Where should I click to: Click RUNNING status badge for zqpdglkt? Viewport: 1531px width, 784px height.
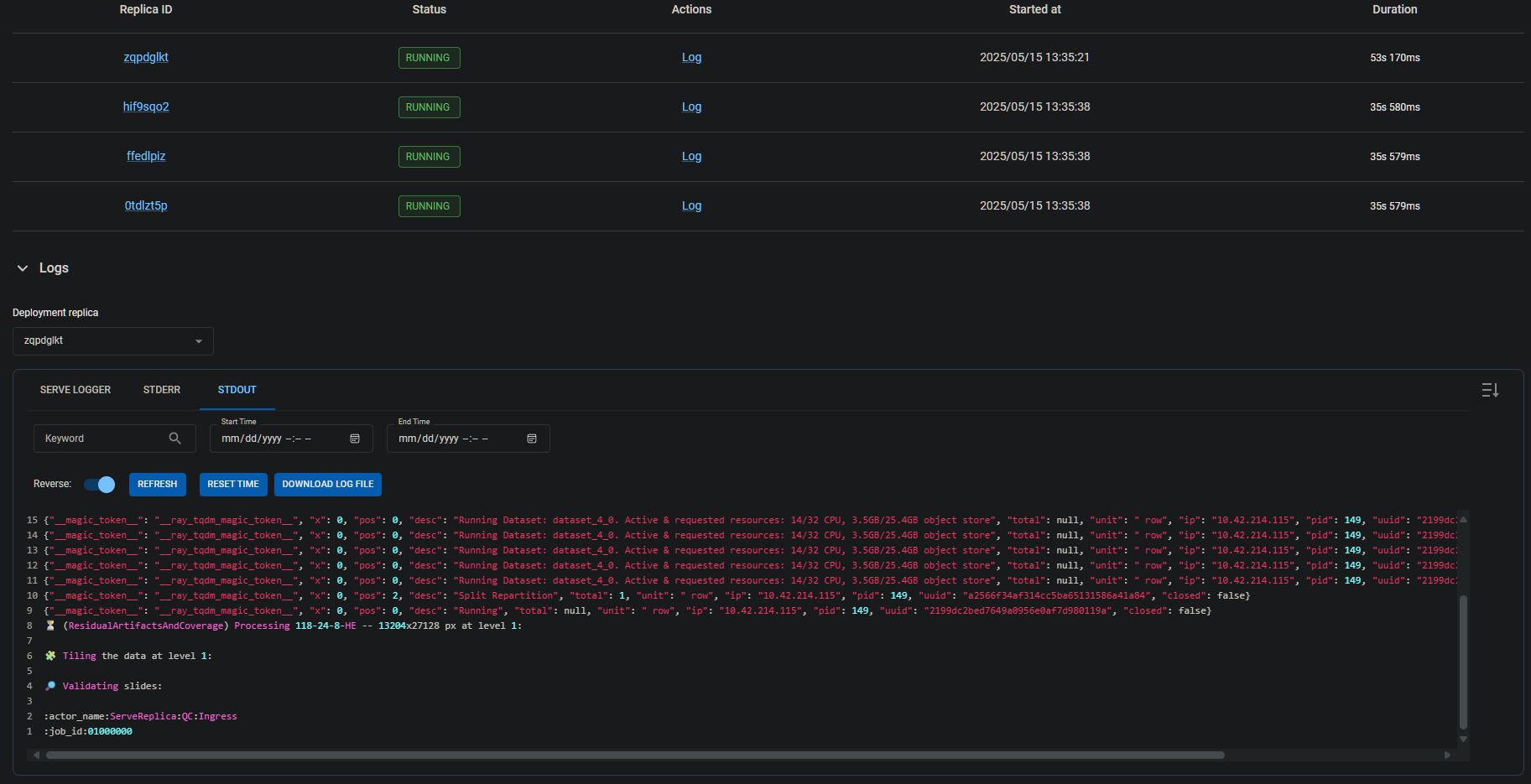[429, 58]
